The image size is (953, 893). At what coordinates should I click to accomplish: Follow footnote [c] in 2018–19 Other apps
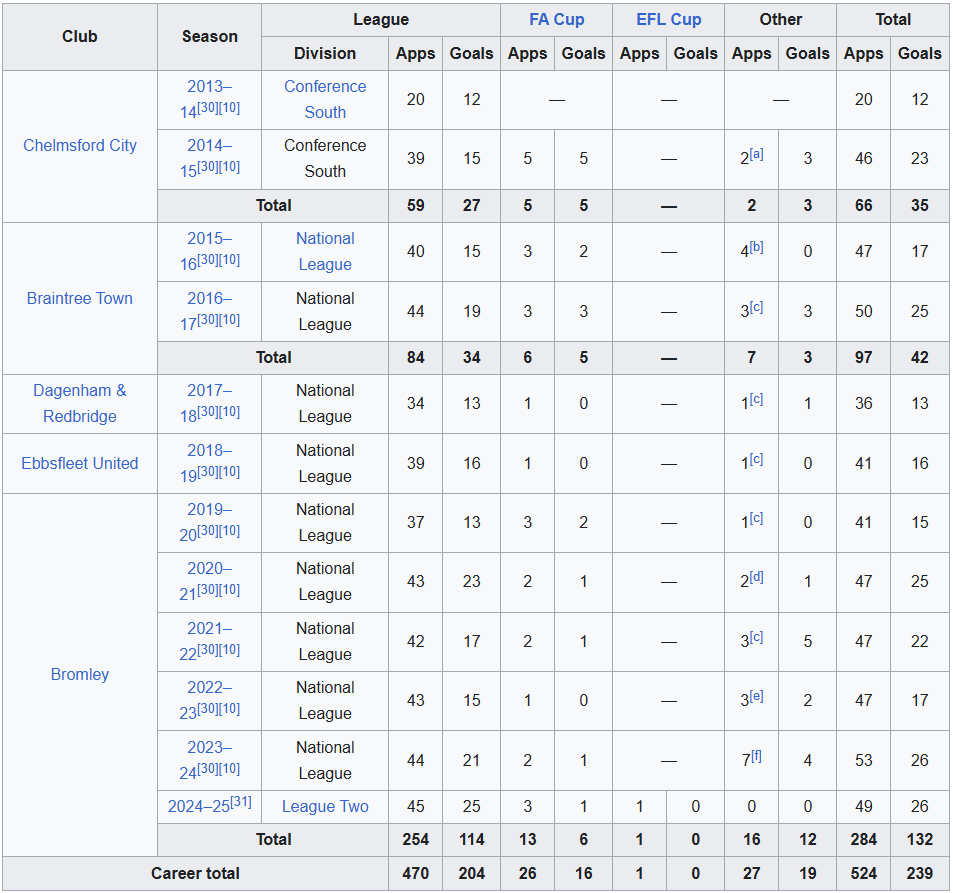756,459
